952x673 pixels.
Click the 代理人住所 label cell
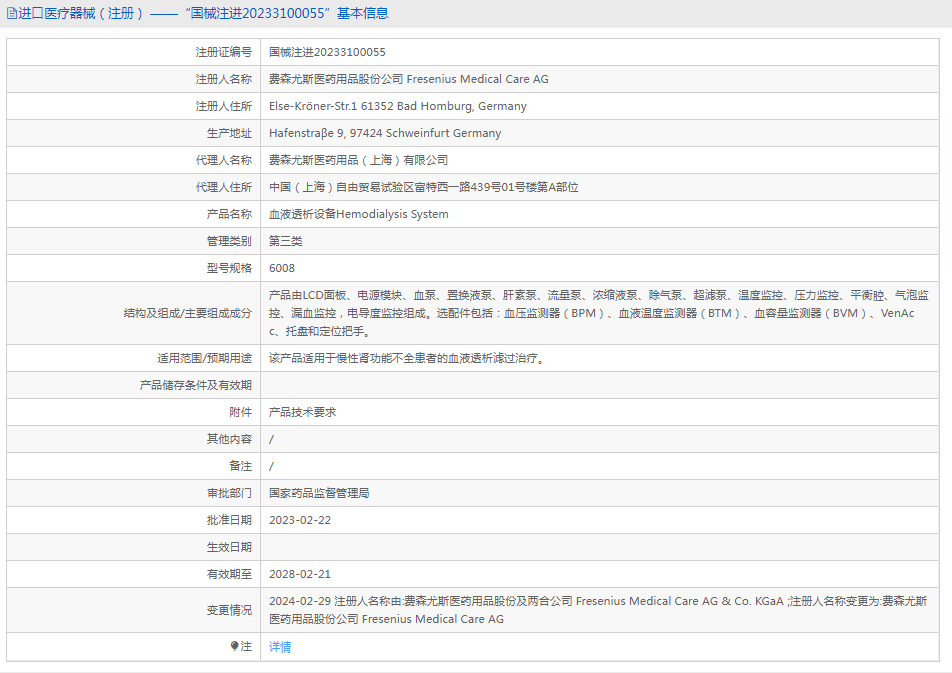(x=134, y=187)
